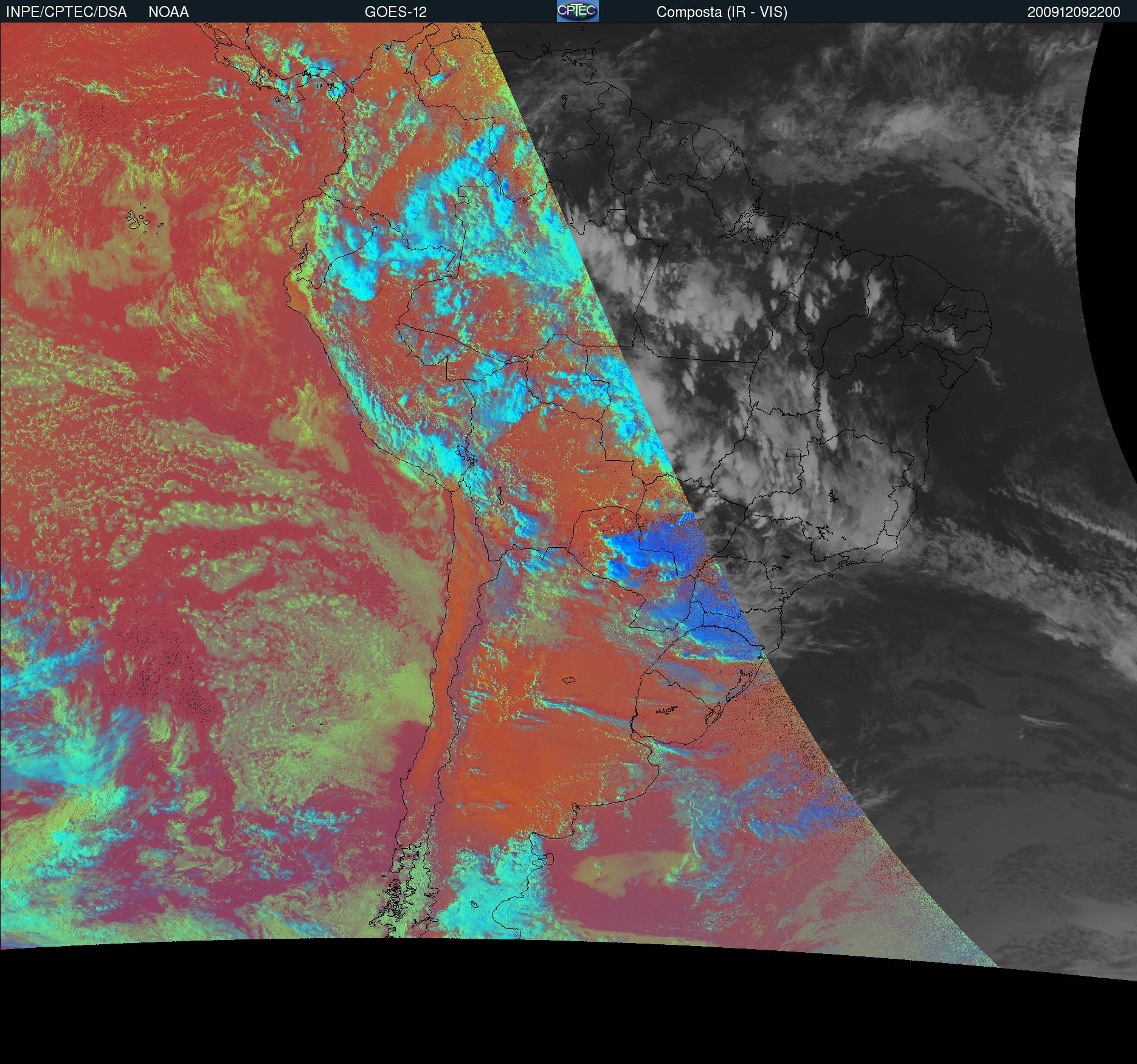The width and height of the screenshot is (1137, 1064).
Task: Click the small lake outline in central Argentina
Action: (568, 680)
